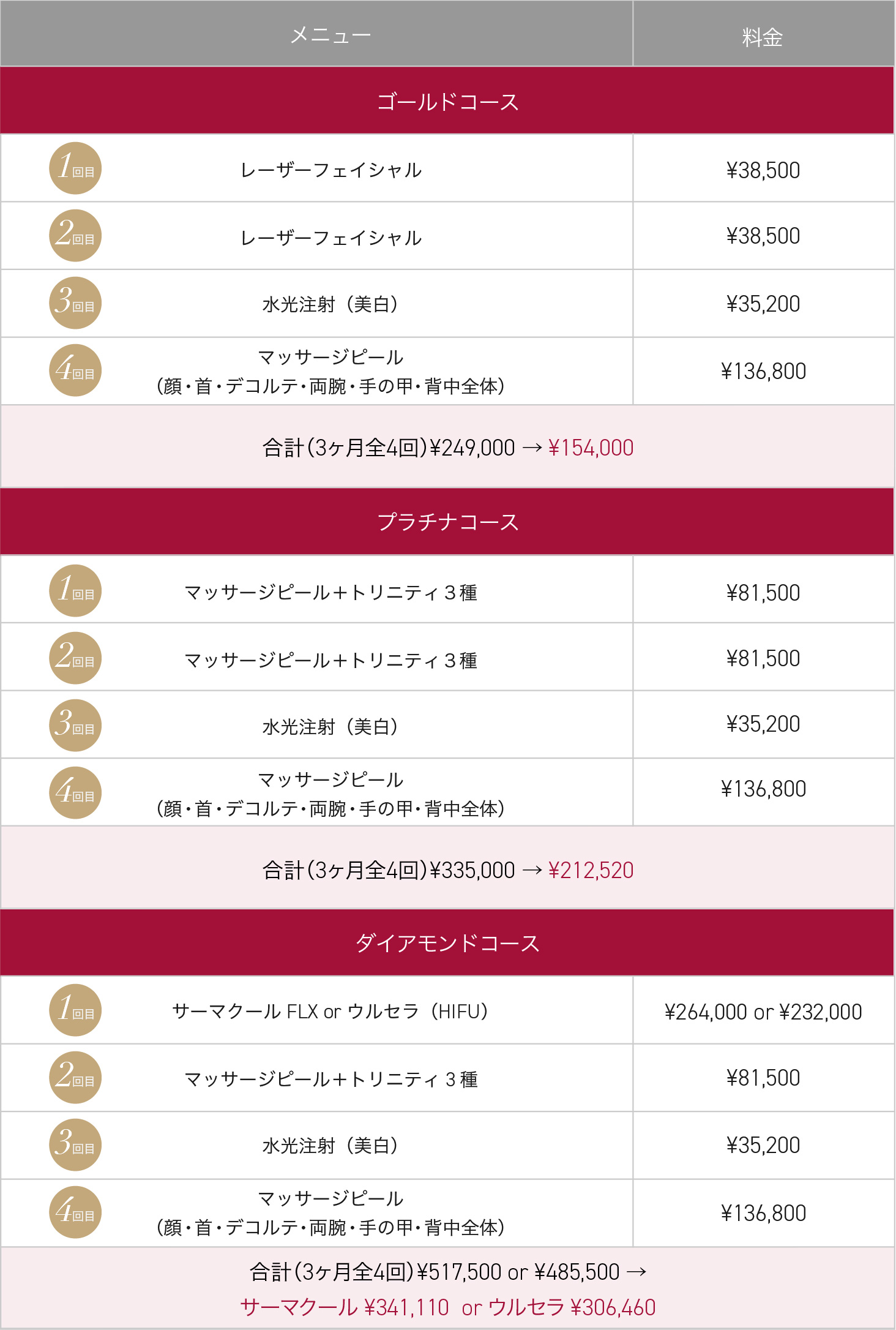The width and height of the screenshot is (896, 1330).
Task: Click the 1回目 badge in ゴールドコース
Action: pos(75,168)
